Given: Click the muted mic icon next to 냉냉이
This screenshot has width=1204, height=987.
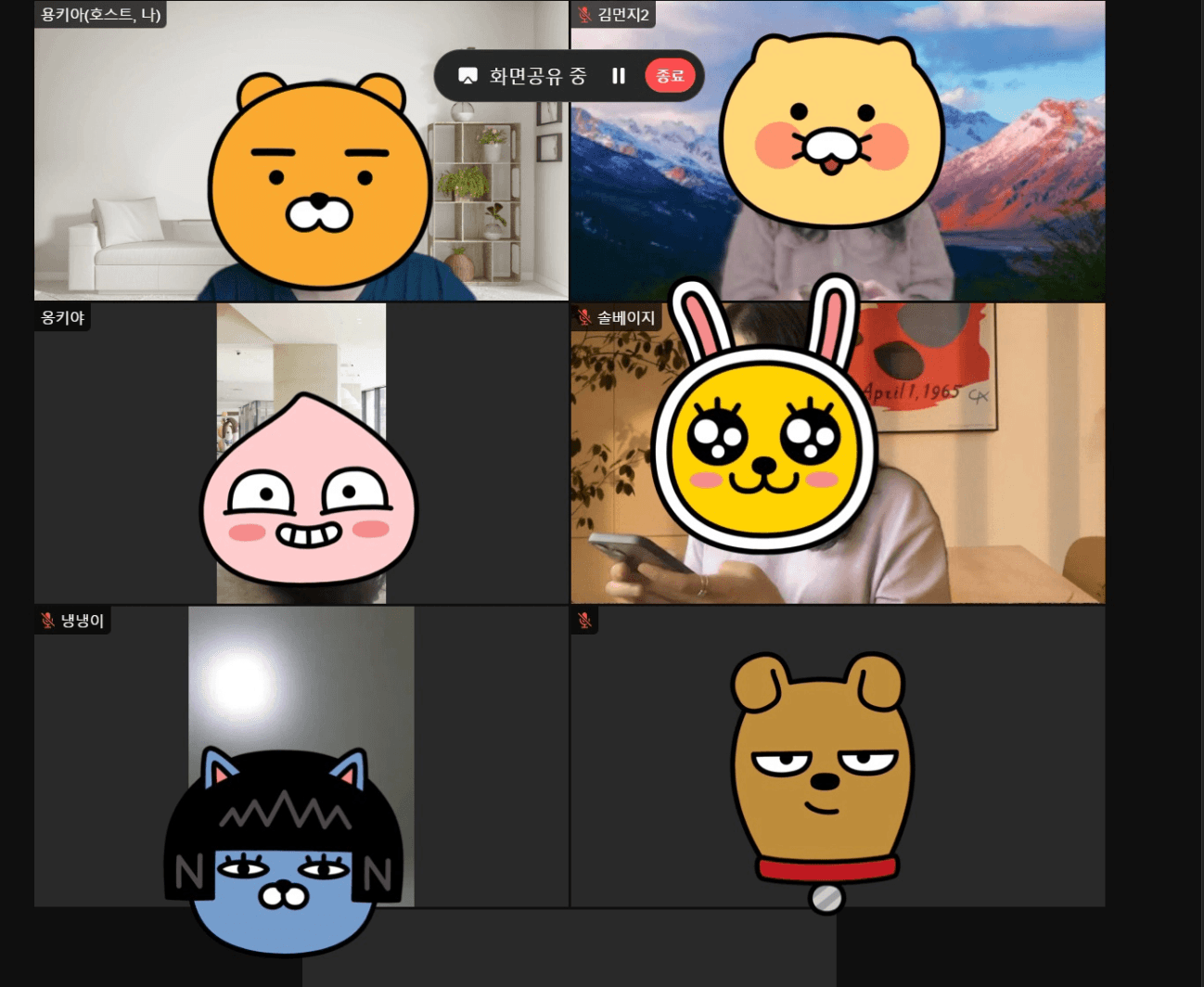Looking at the screenshot, I should click(48, 621).
